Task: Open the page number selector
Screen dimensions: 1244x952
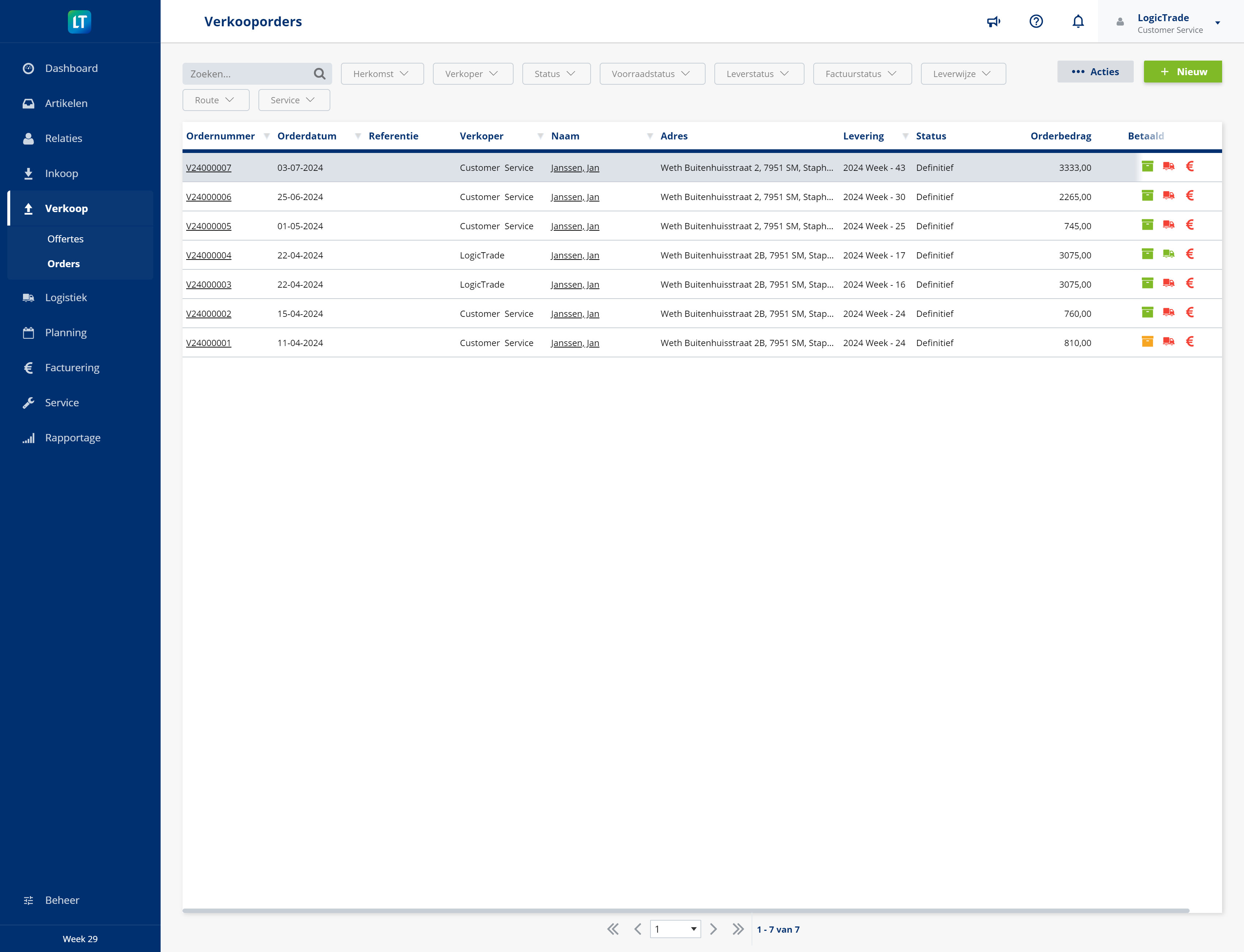Action: tap(675, 929)
